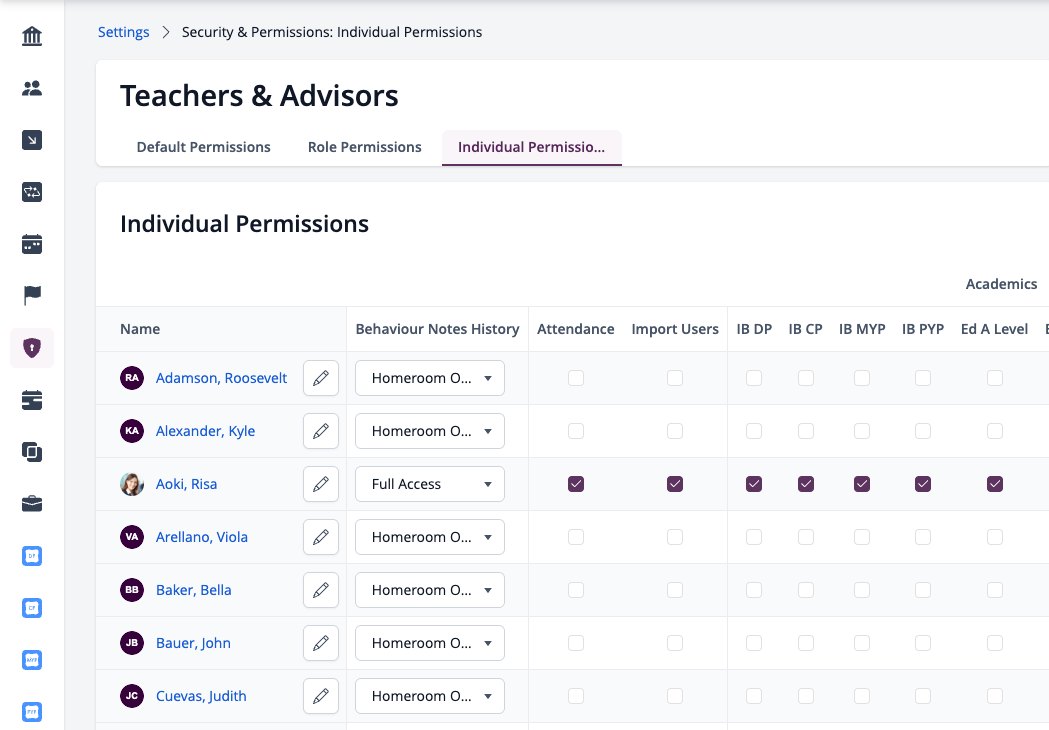
Task: Uncheck Attendance for Aoki, Risa
Action: tap(576, 484)
